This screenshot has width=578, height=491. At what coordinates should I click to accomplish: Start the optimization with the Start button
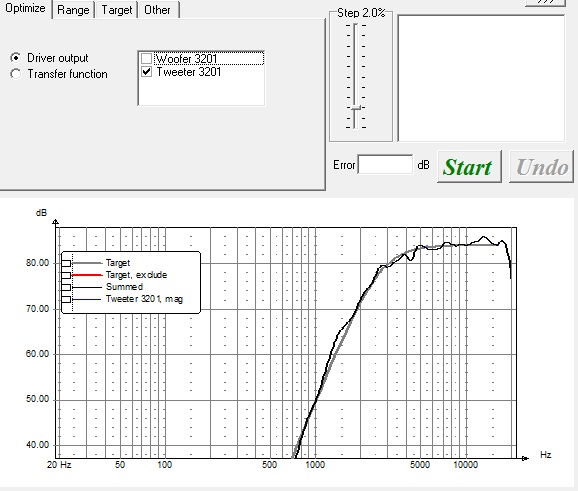[x=469, y=167]
